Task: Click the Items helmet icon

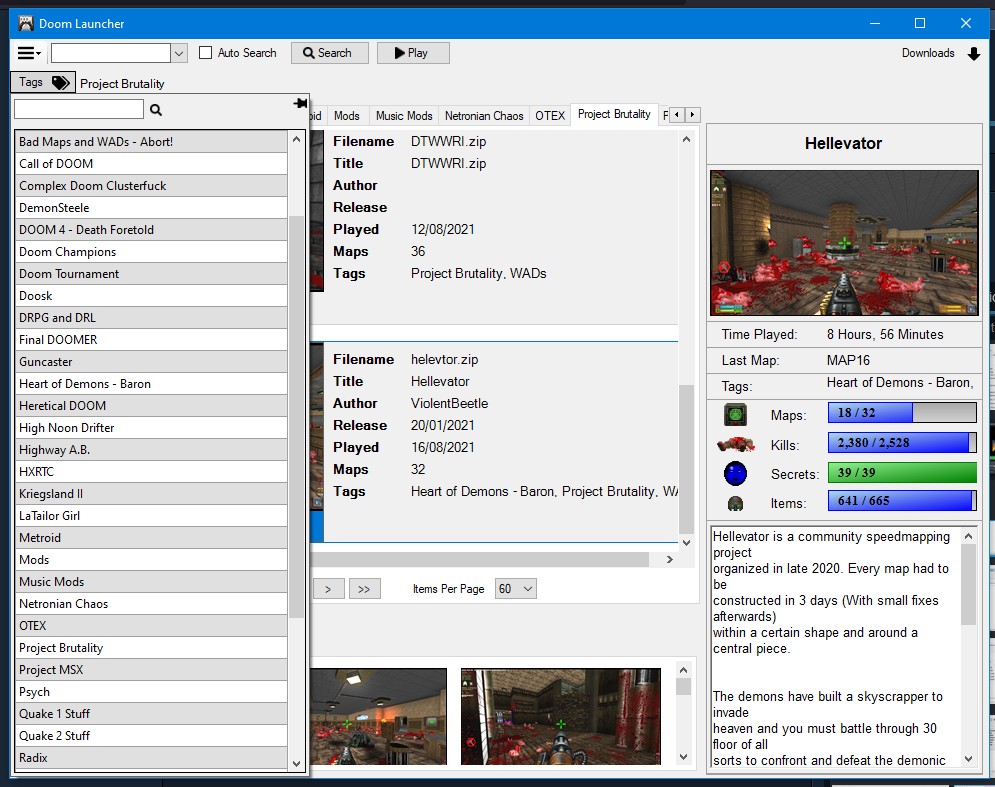Action: coord(735,502)
